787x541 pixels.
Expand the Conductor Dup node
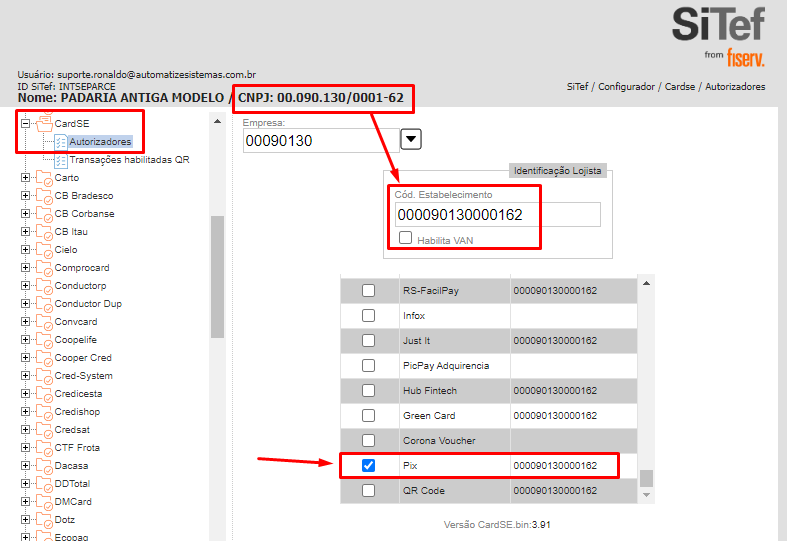click(25, 304)
